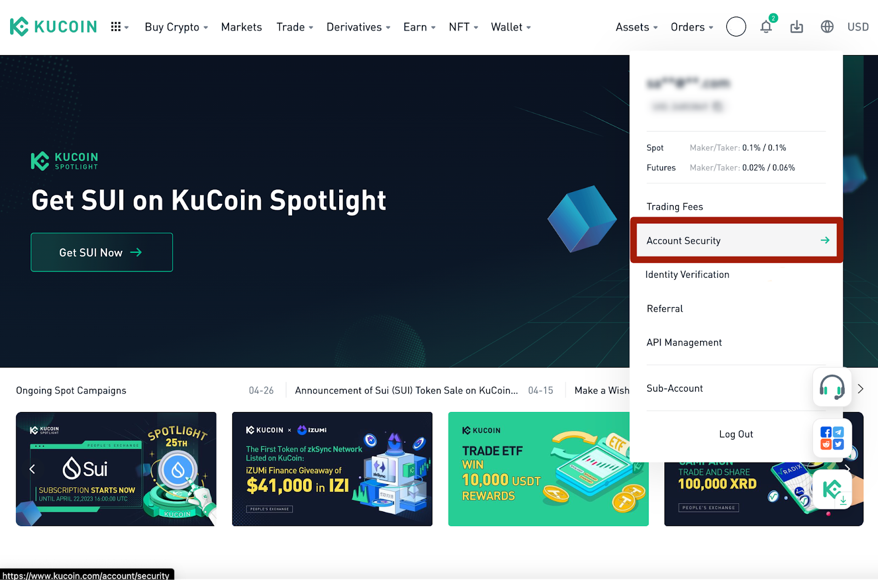Expand the Buy Crypto dropdown
The height and width of the screenshot is (580, 878).
point(176,27)
